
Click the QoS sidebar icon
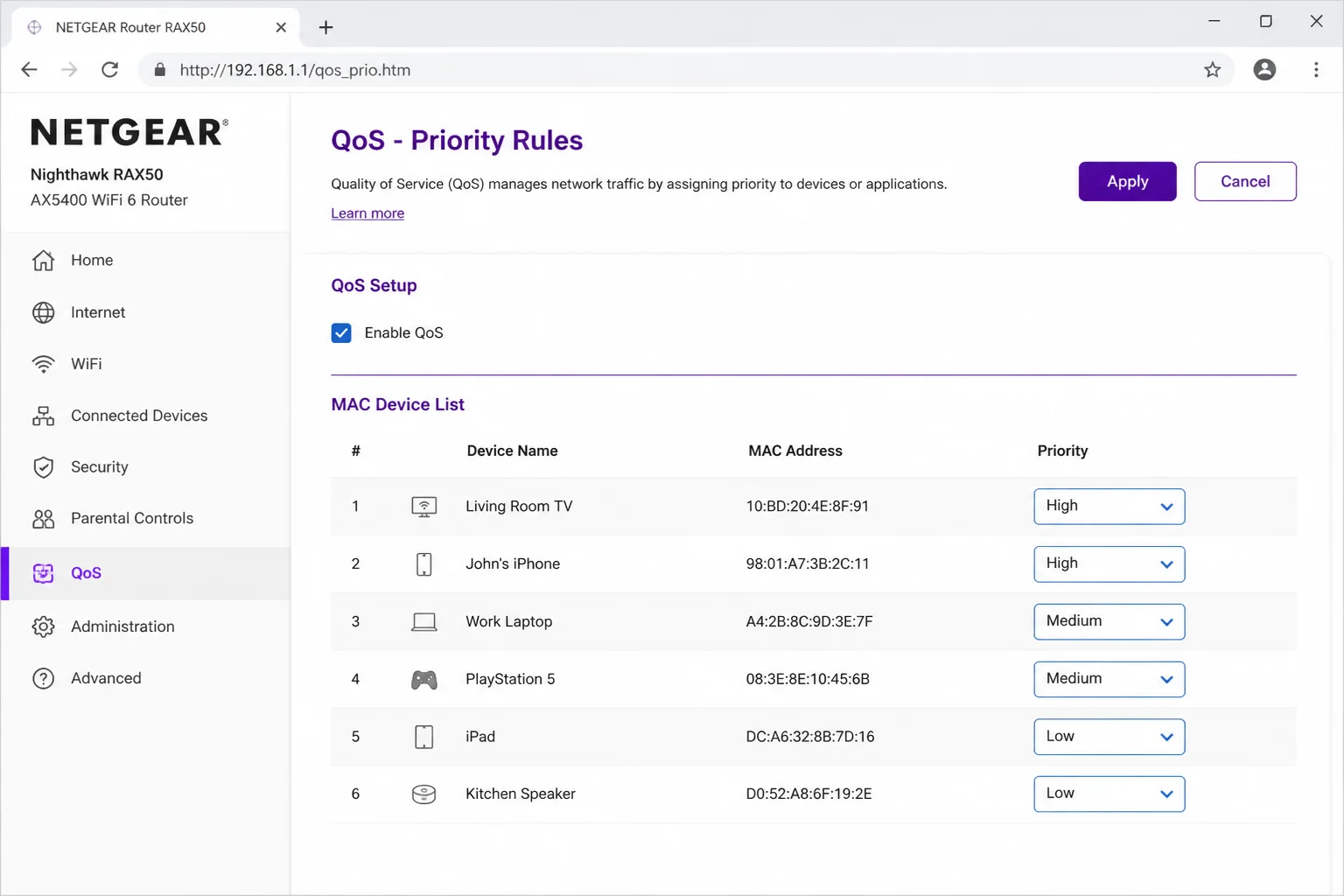[x=43, y=573]
